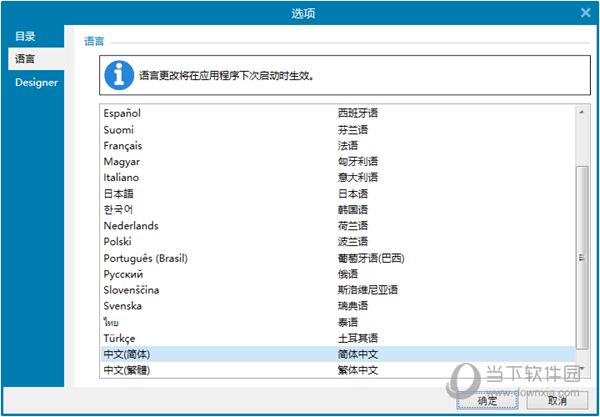Viewport: 600px width, 417px height.
Task: Select the Magyar language entry
Action: pos(338,162)
